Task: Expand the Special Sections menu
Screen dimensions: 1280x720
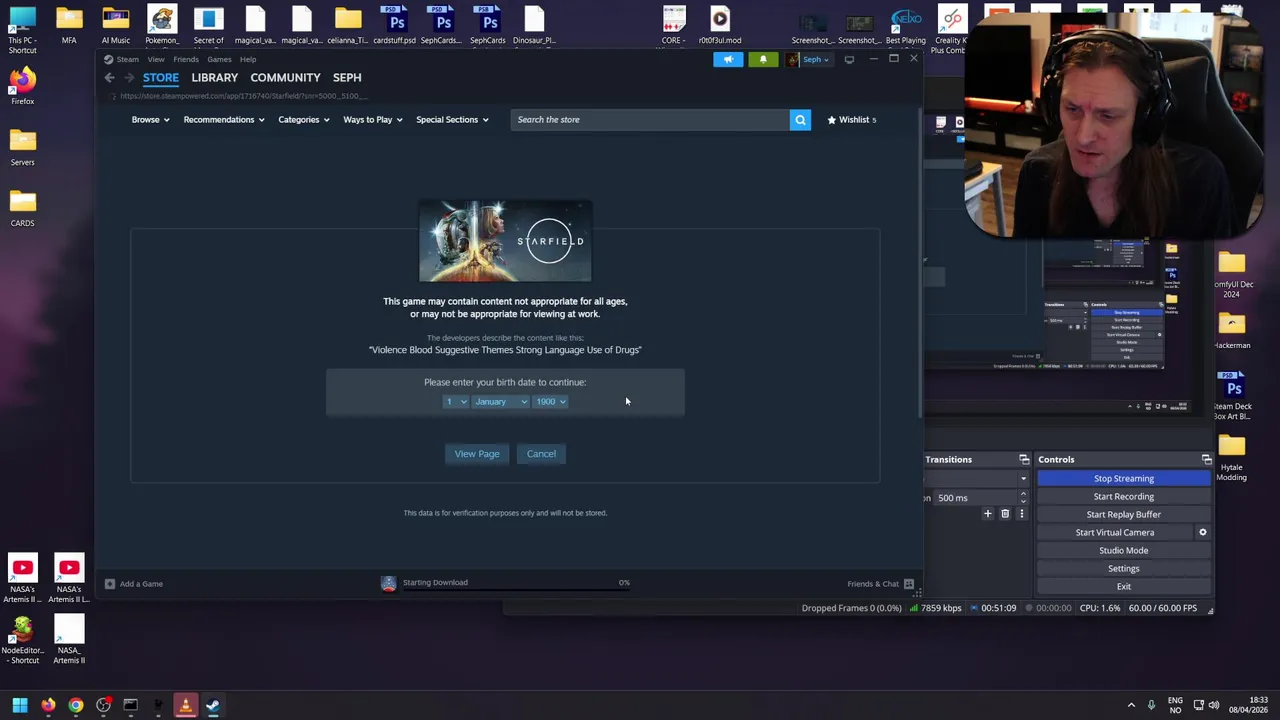Action: (452, 120)
